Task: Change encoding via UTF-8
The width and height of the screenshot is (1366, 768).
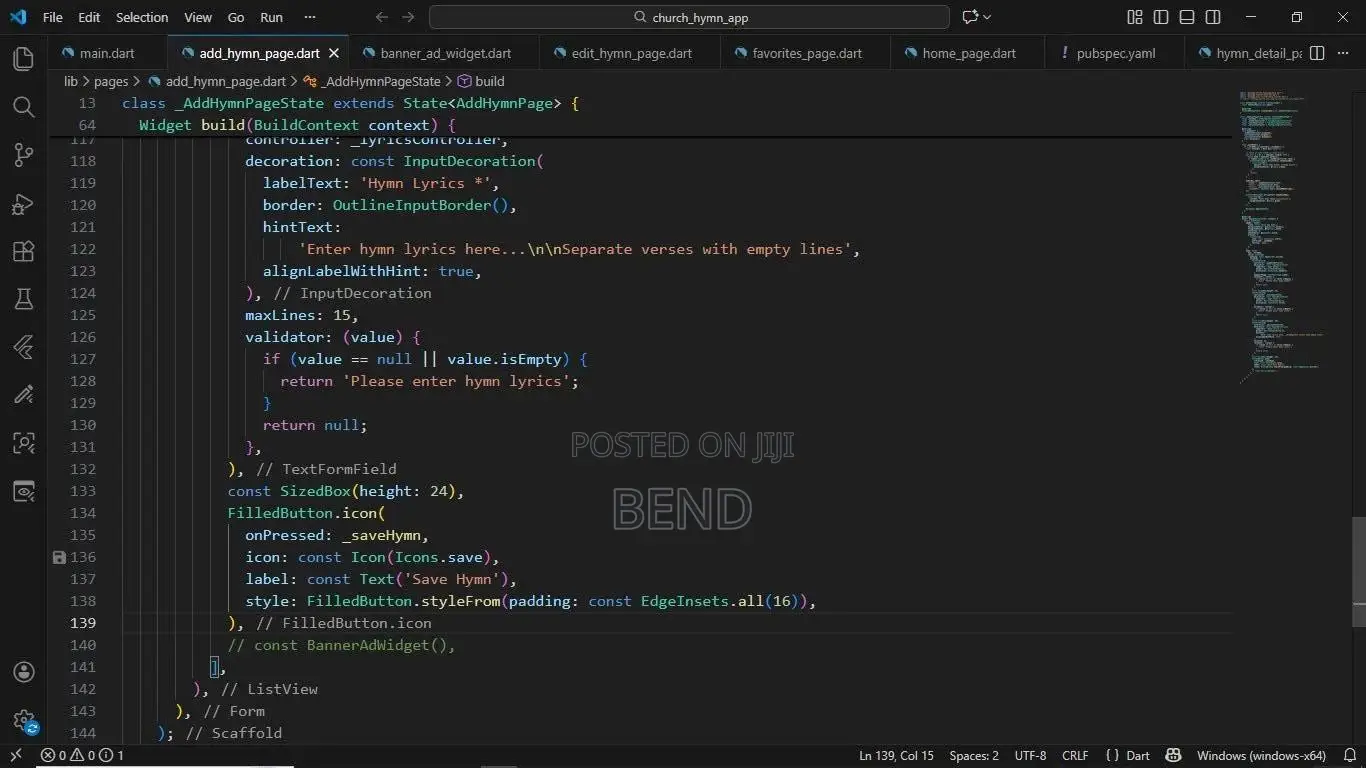Action: coord(1030,756)
